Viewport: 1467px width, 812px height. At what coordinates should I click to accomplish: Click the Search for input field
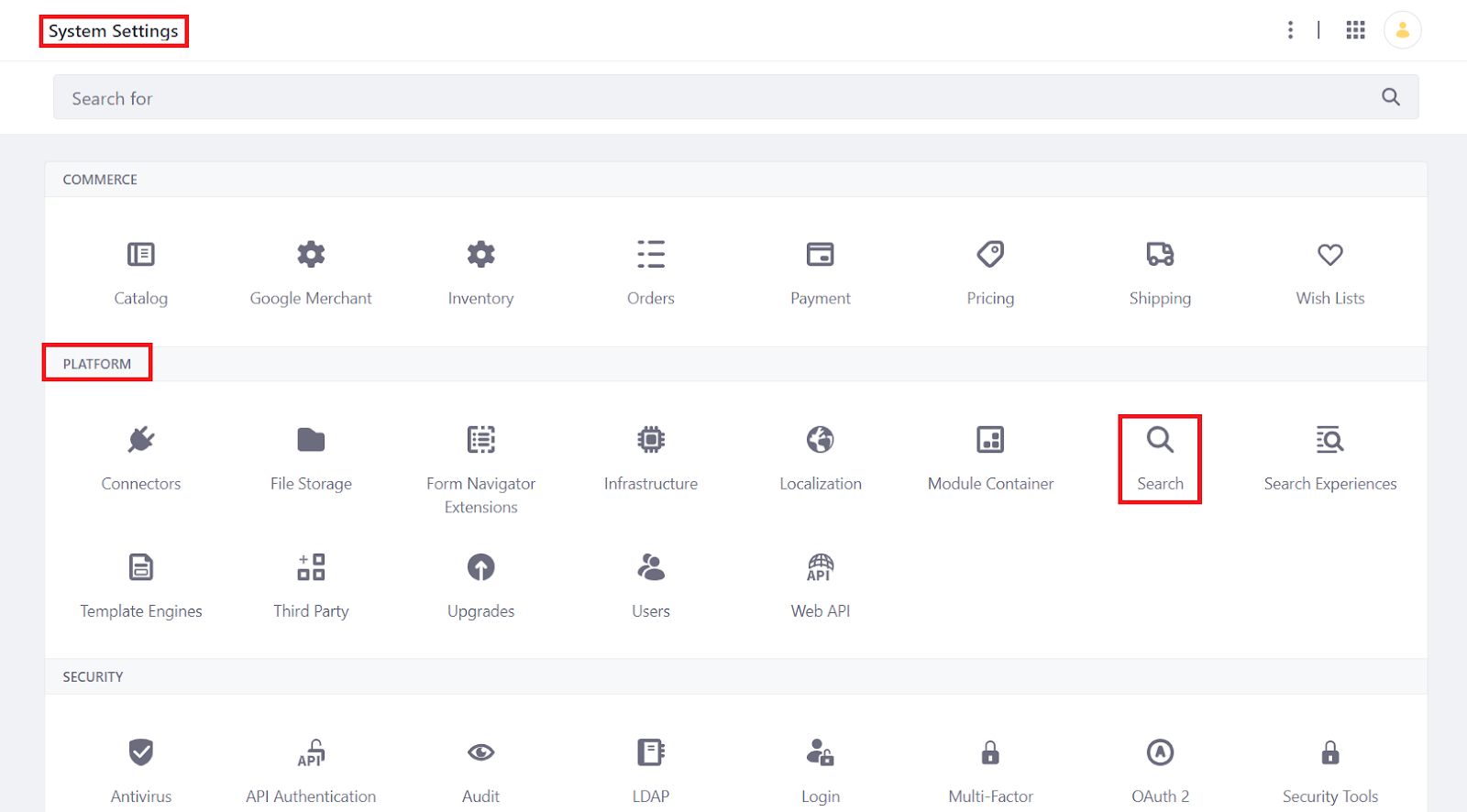[x=715, y=97]
